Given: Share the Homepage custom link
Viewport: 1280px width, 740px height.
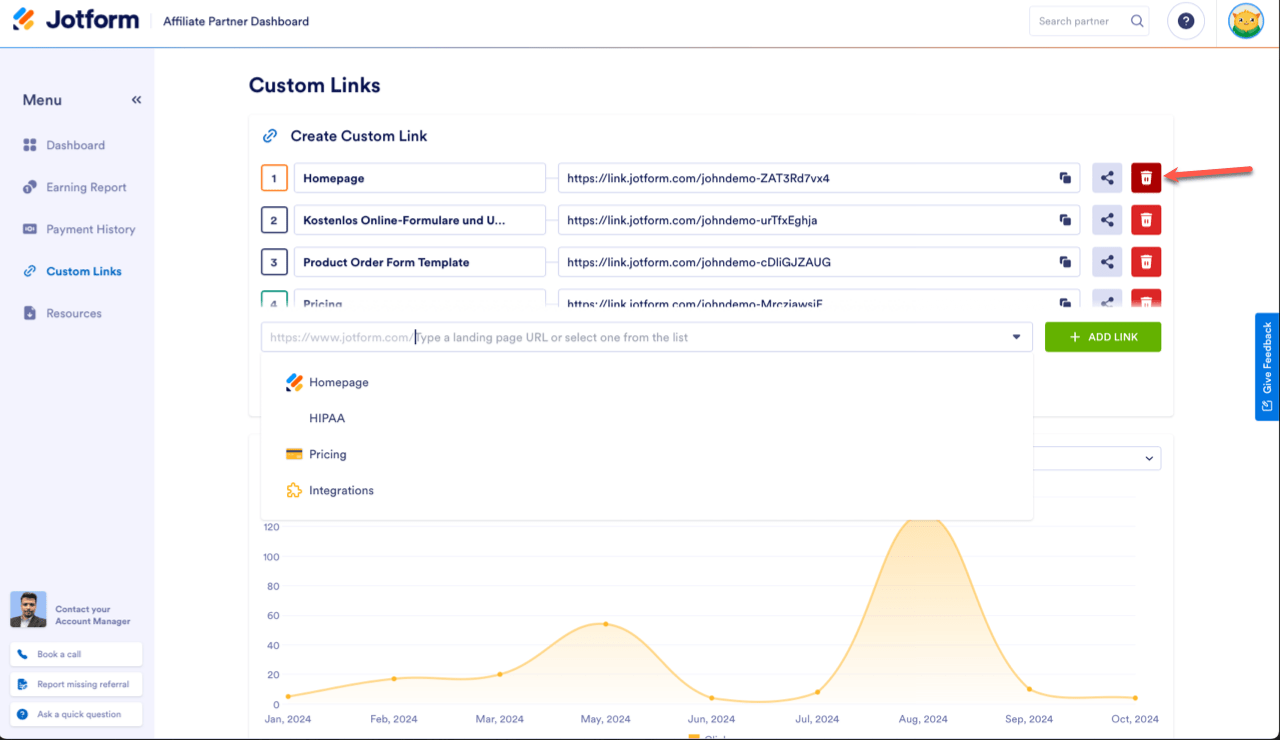Looking at the screenshot, I should [1107, 178].
